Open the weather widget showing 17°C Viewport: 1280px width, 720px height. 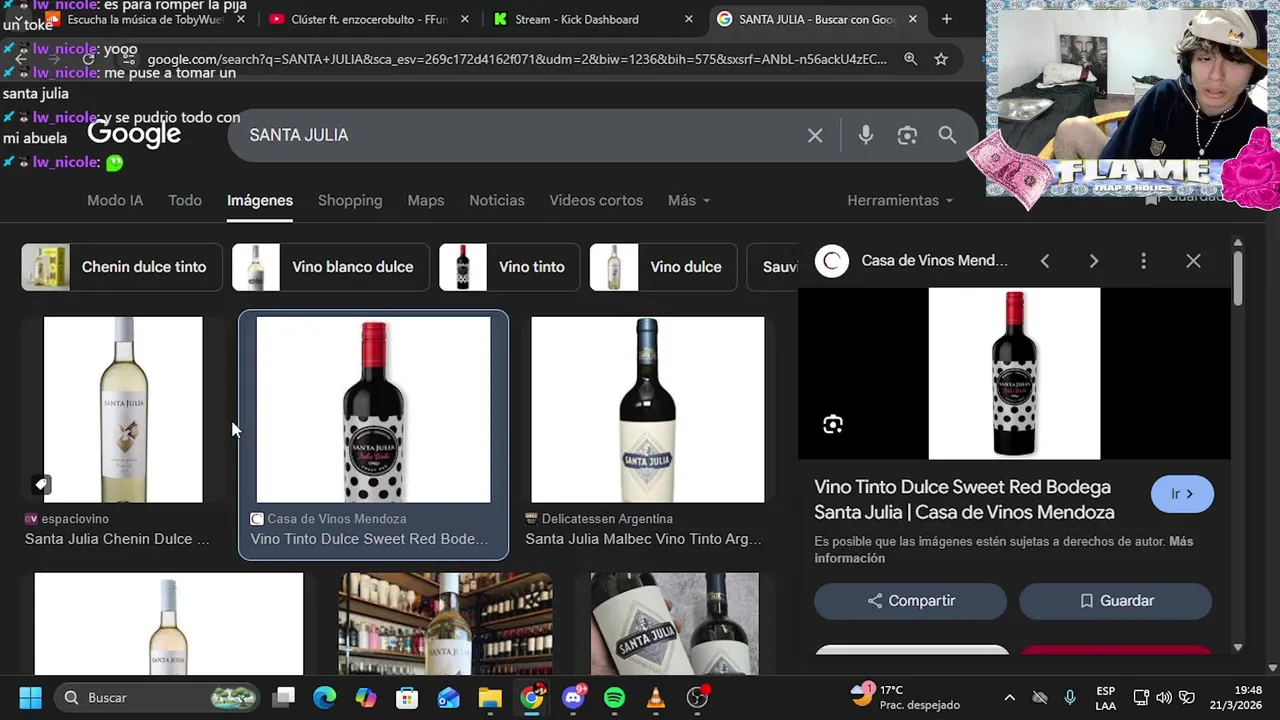coord(905,697)
